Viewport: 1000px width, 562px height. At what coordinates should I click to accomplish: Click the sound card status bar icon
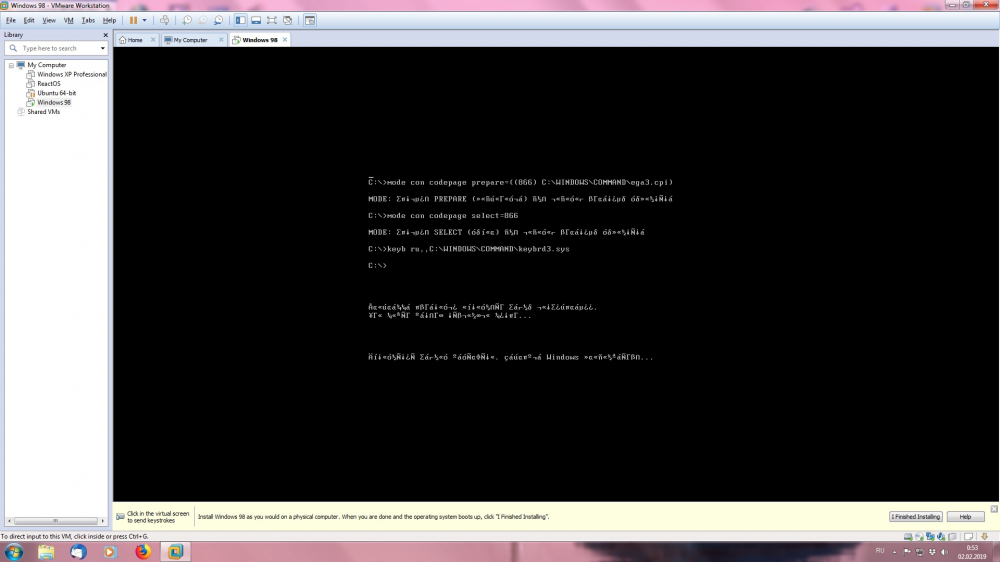(941, 537)
